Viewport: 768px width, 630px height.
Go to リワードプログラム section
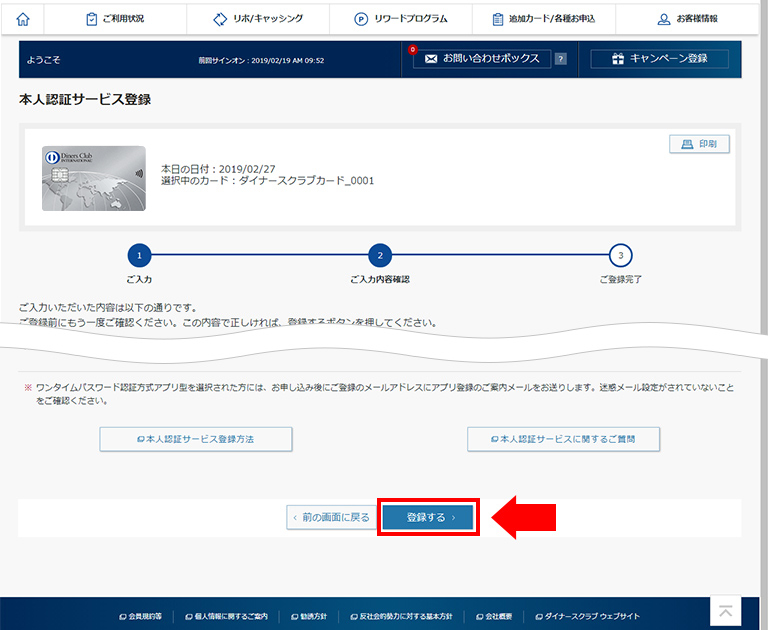click(401, 19)
